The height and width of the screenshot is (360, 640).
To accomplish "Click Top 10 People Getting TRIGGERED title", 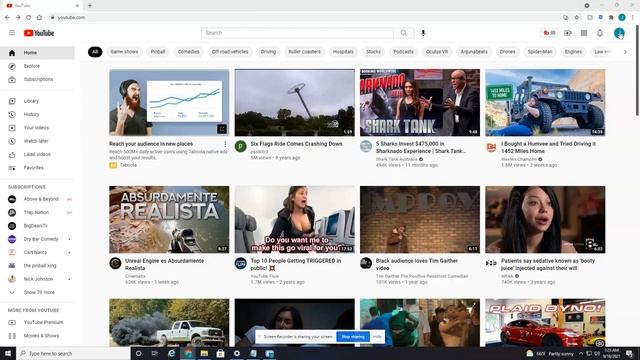I will click(x=296, y=264).
